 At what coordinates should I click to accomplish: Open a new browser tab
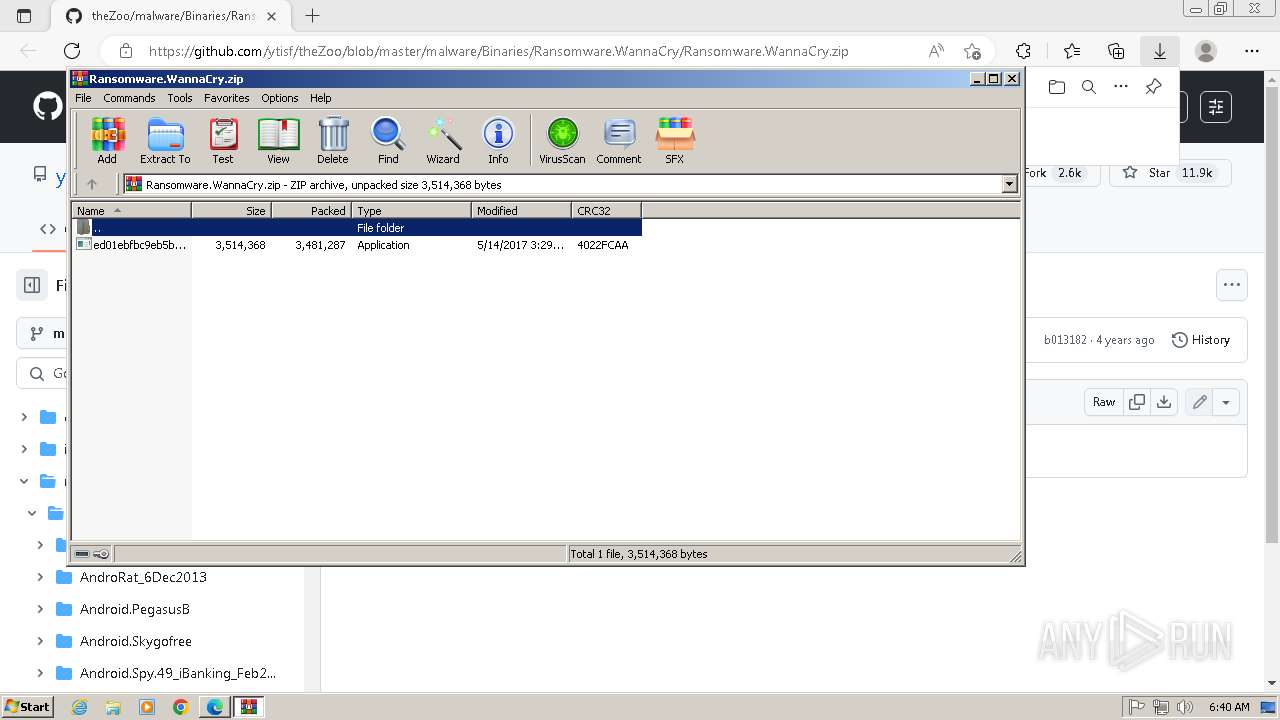(x=313, y=15)
